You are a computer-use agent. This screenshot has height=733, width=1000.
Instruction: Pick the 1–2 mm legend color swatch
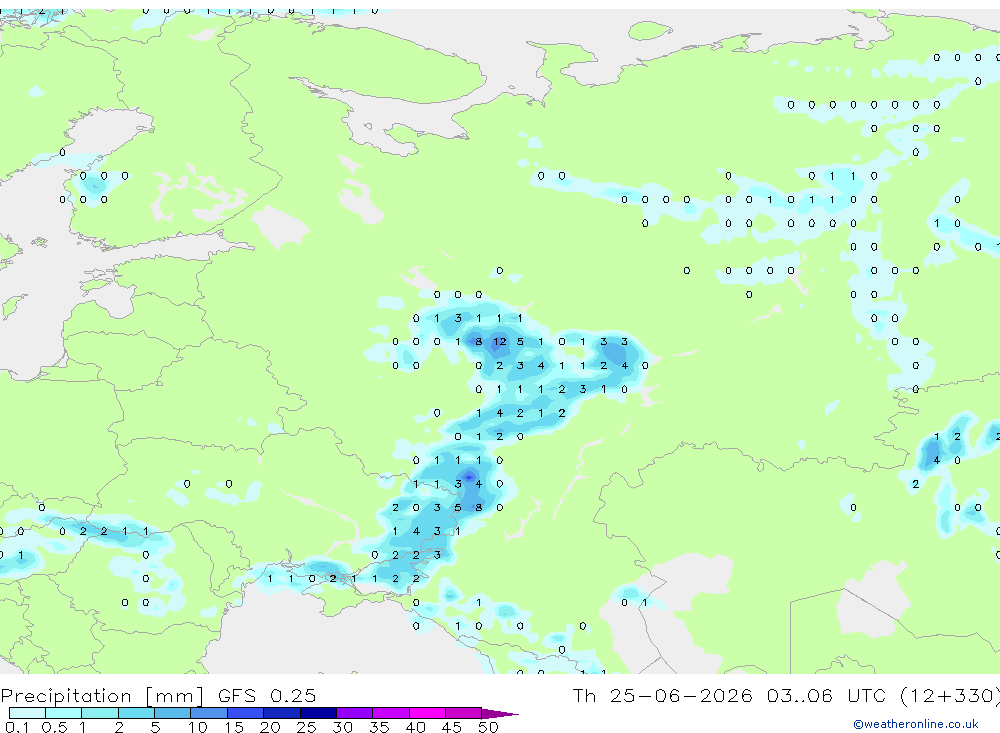tap(100, 713)
